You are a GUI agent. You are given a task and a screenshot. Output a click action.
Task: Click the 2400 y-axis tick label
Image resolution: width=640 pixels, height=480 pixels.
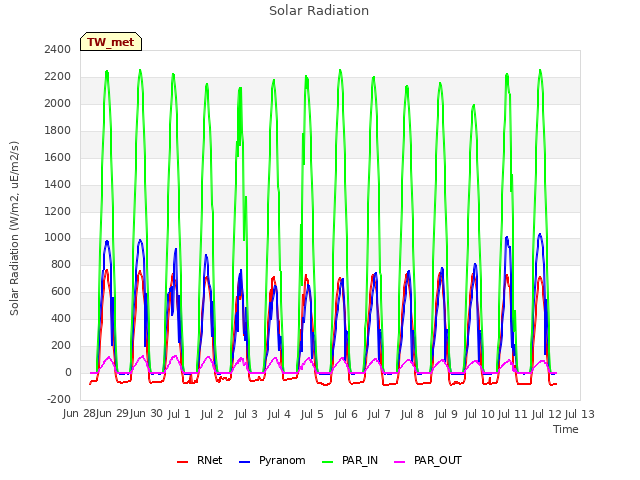(x=58, y=50)
